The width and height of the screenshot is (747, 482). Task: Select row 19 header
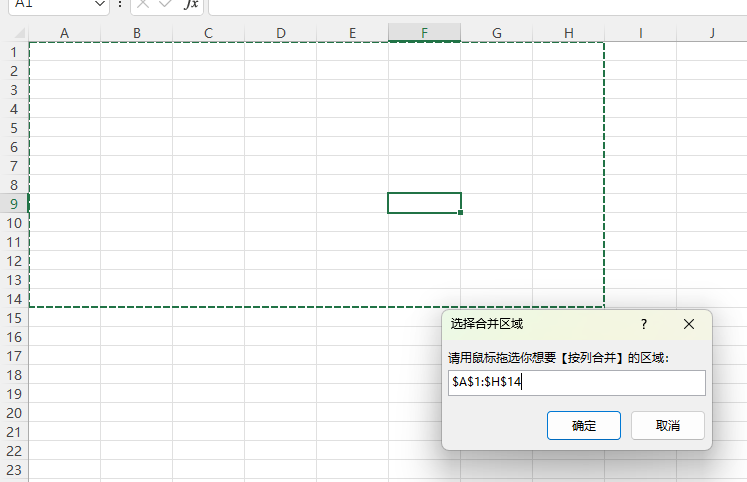[x=14, y=394]
